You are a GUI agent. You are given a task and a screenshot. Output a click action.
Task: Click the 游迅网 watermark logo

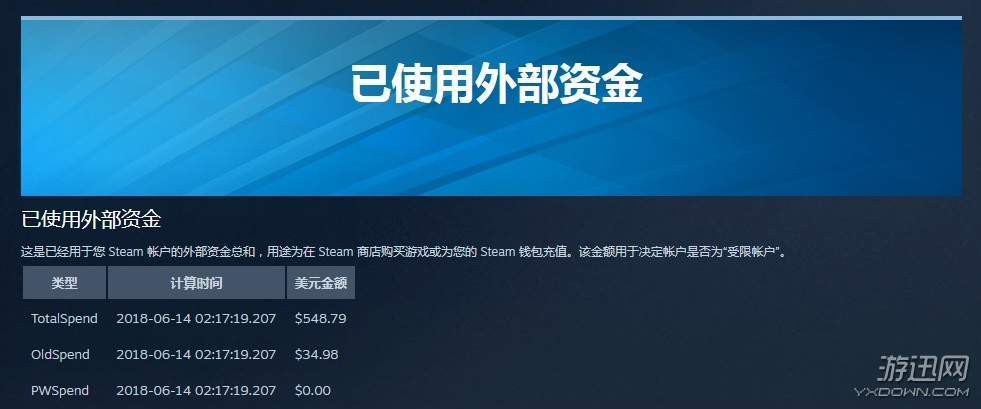[923, 368]
